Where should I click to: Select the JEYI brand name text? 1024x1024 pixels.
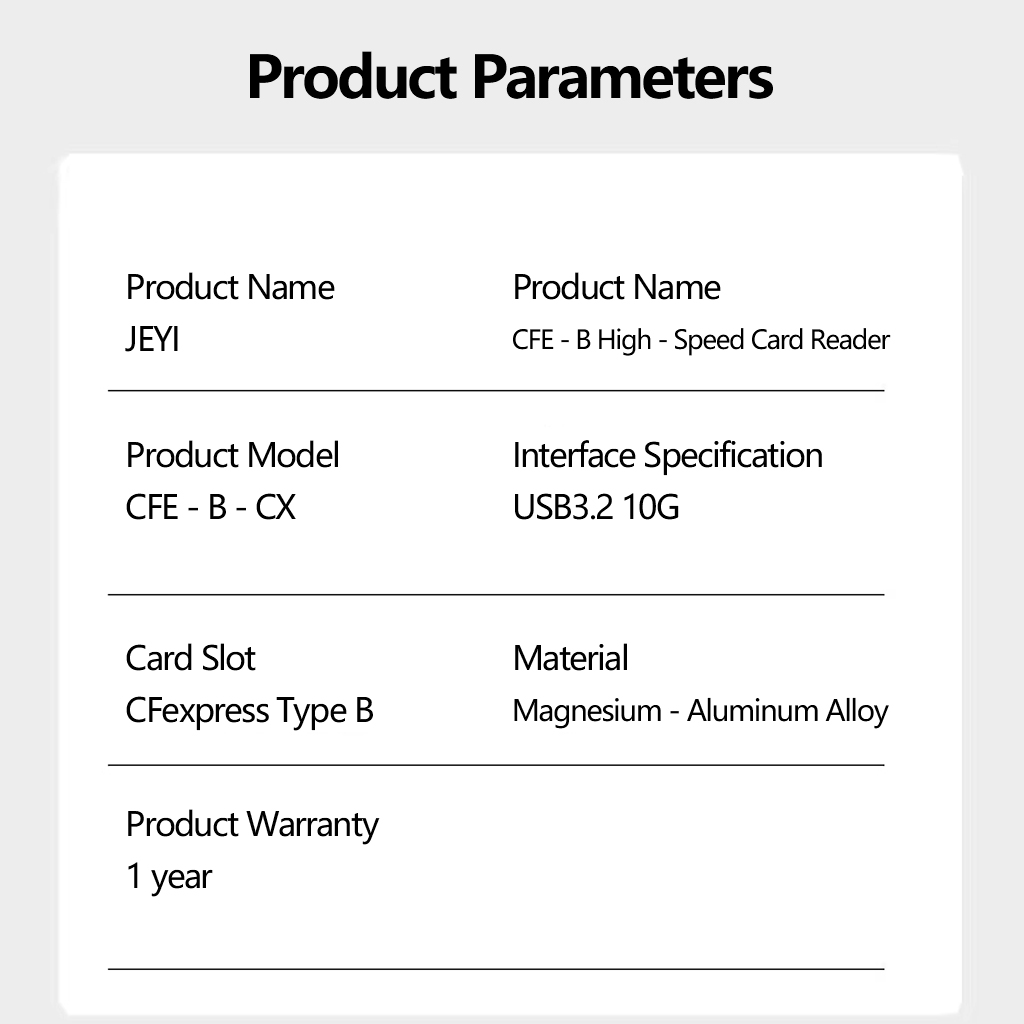[153, 340]
